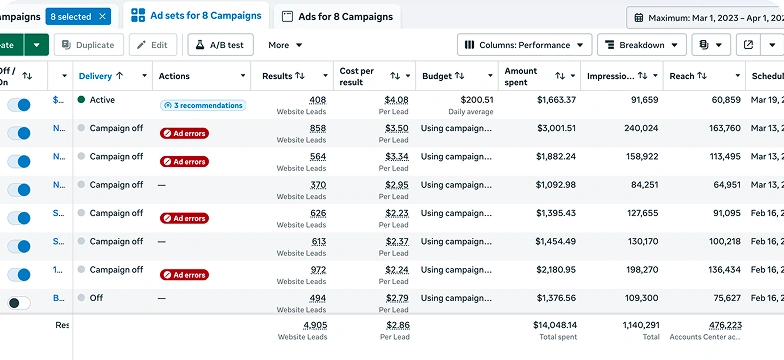Click the Ad sets grid icon
This screenshot has width=784, height=360.
click(138, 16)
